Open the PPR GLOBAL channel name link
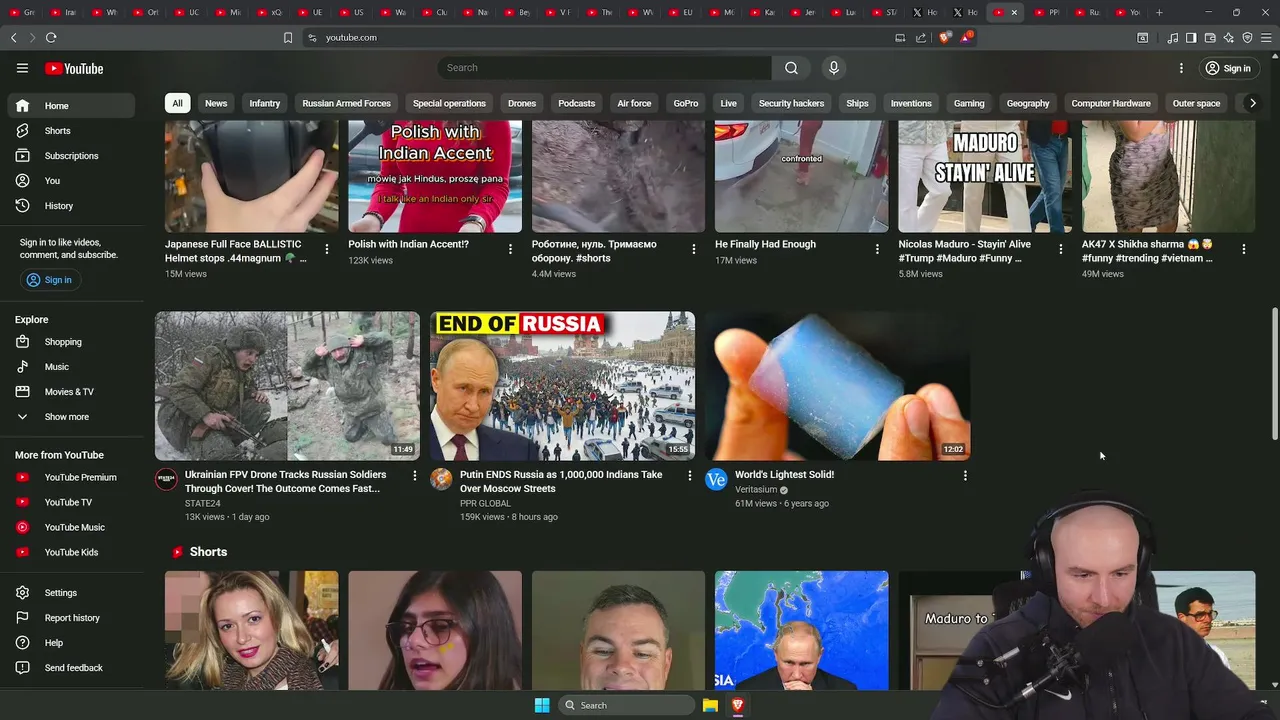Viewport: 1280px width, 720px height. 485,503
